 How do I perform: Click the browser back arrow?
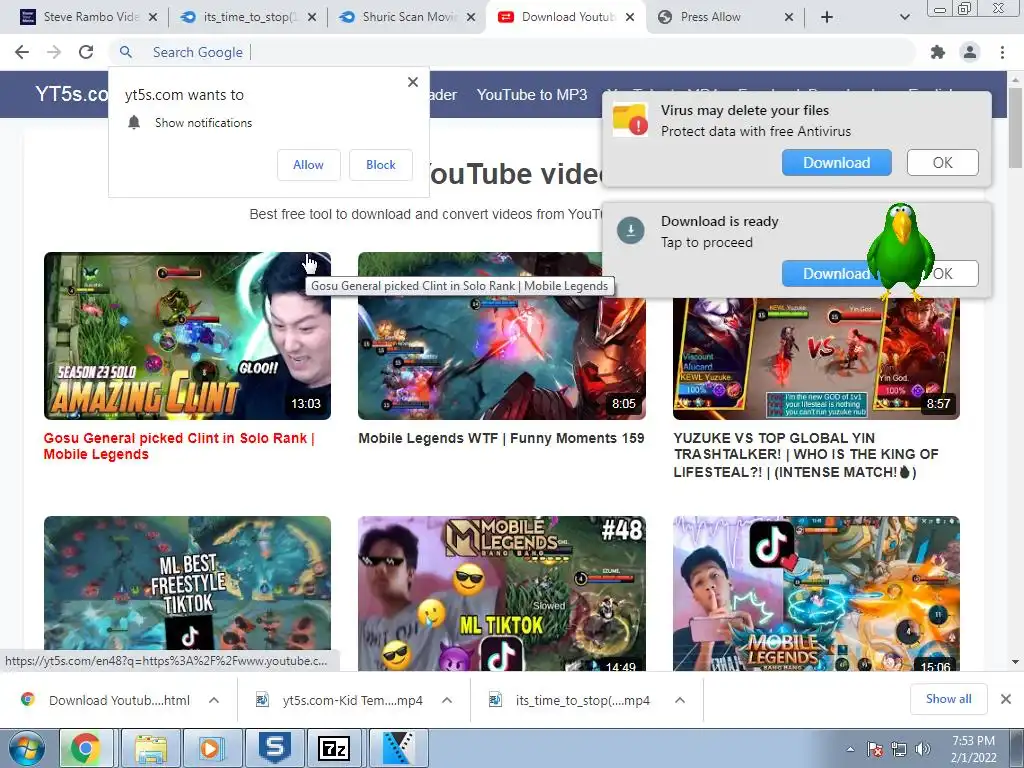[22, 52]
